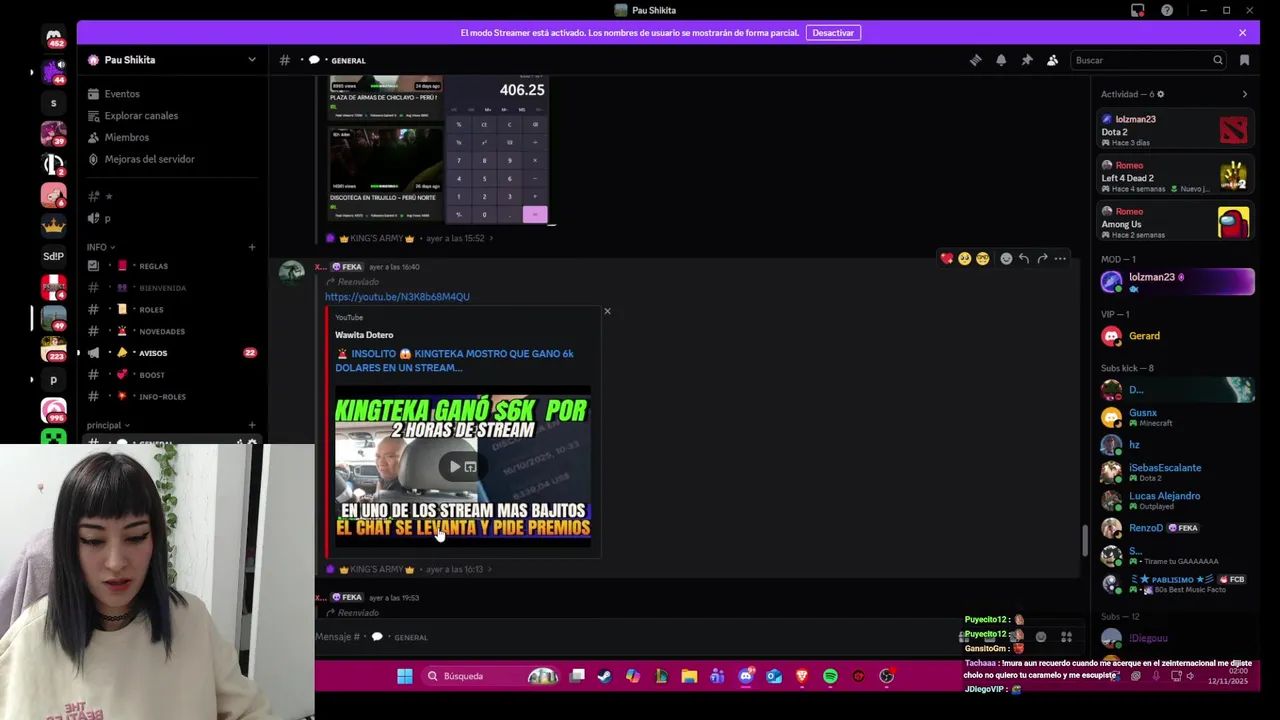Viewport: 1280px width, 720px height.
Task: Open the server icon labeled 's'
Action: coord(54,103)
